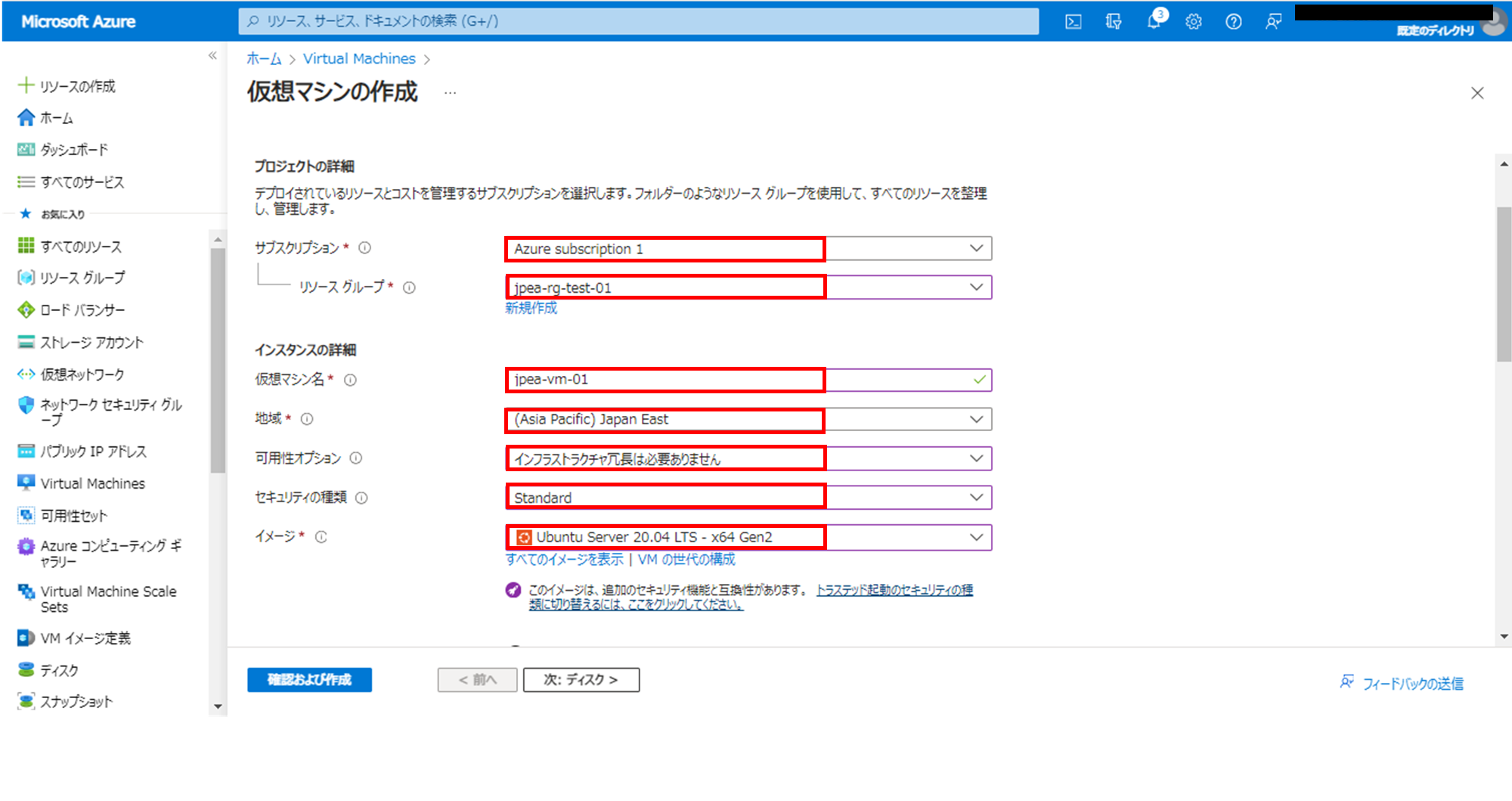
Task: Open セキュリティの種類 dropdown Standard
Action: click(748, 498)
